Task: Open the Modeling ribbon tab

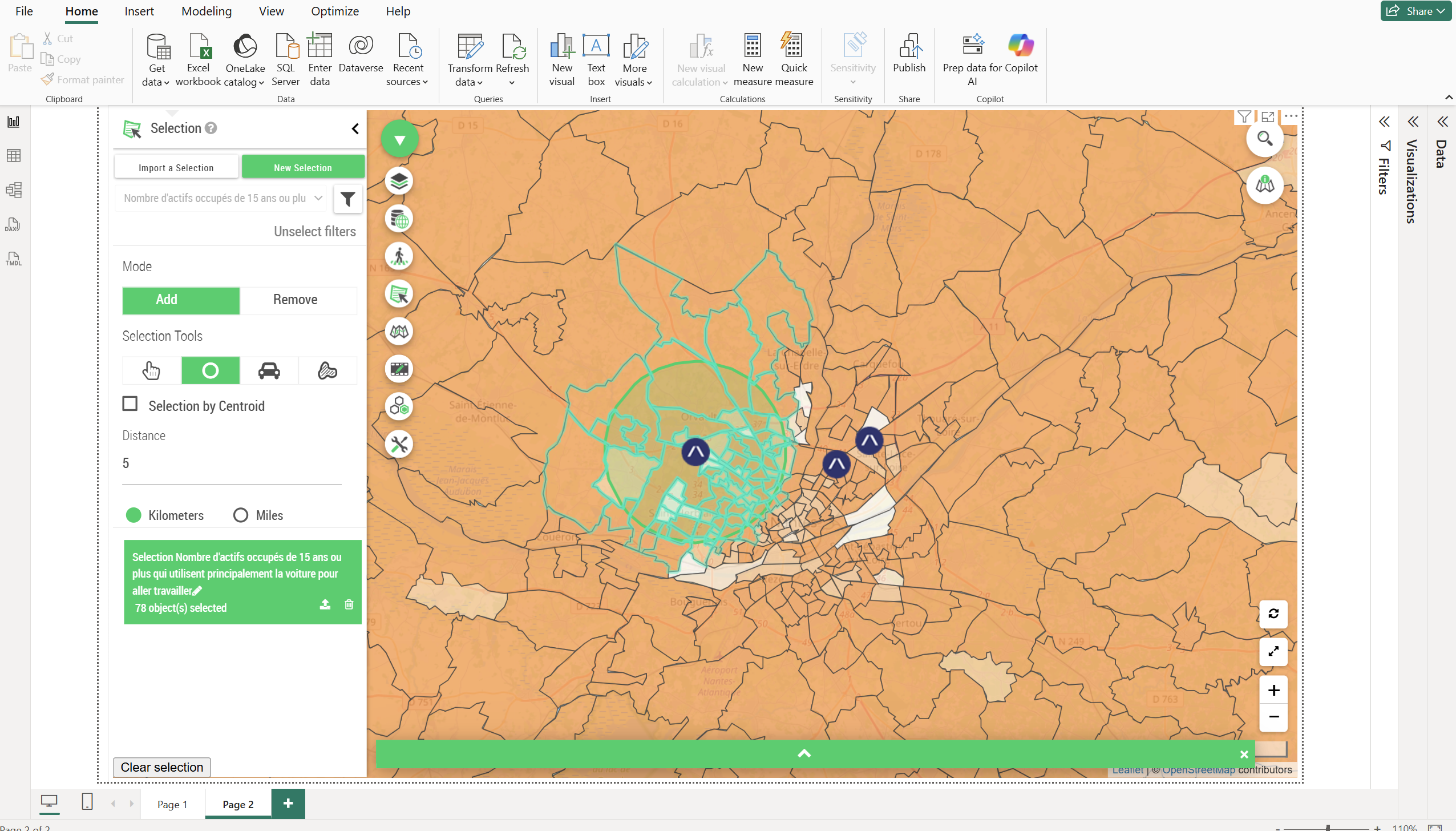Action: tap(207, 11)
